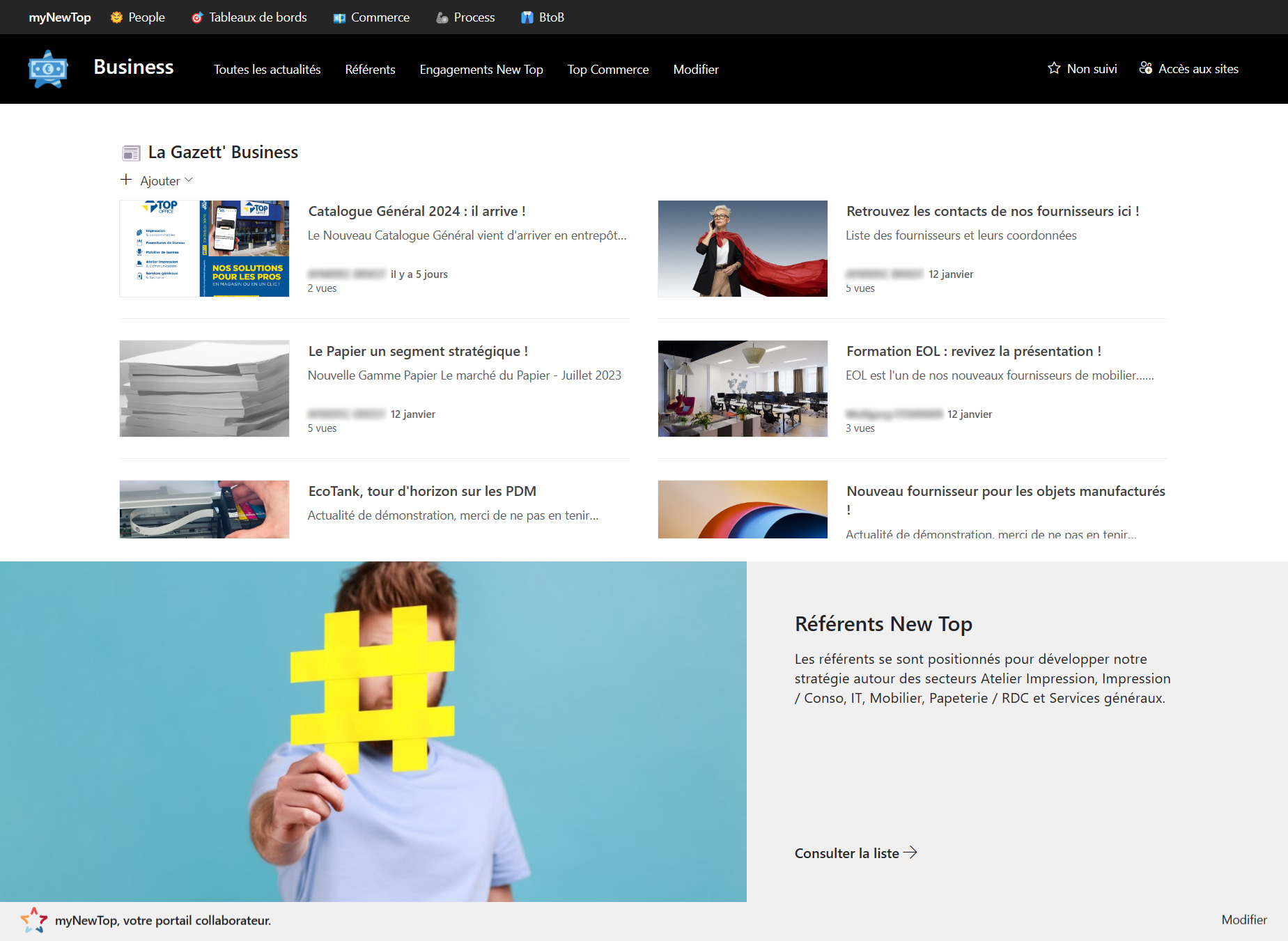Image resolution: width=1288 pixels, height=941 pixels.
Task: Click the stacked paper thumbnail
Action: pos(204,389)
